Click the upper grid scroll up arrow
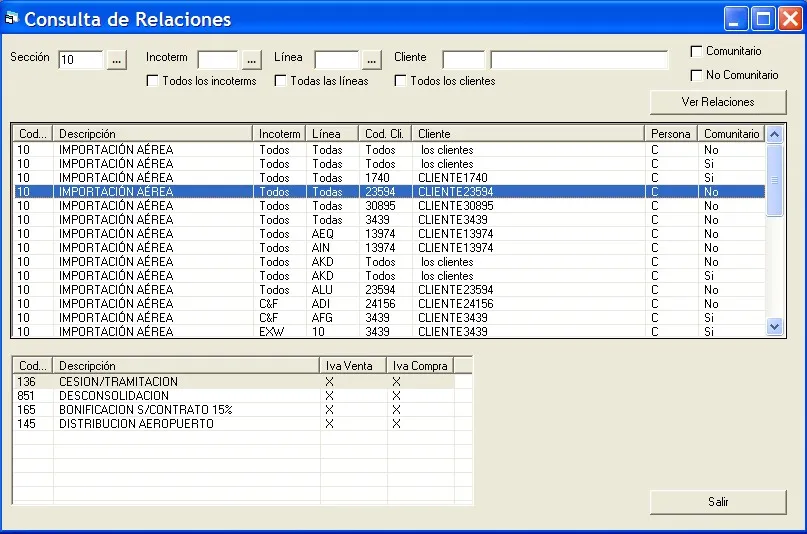Viewport: 807px width, 534px height. [774, 134]
